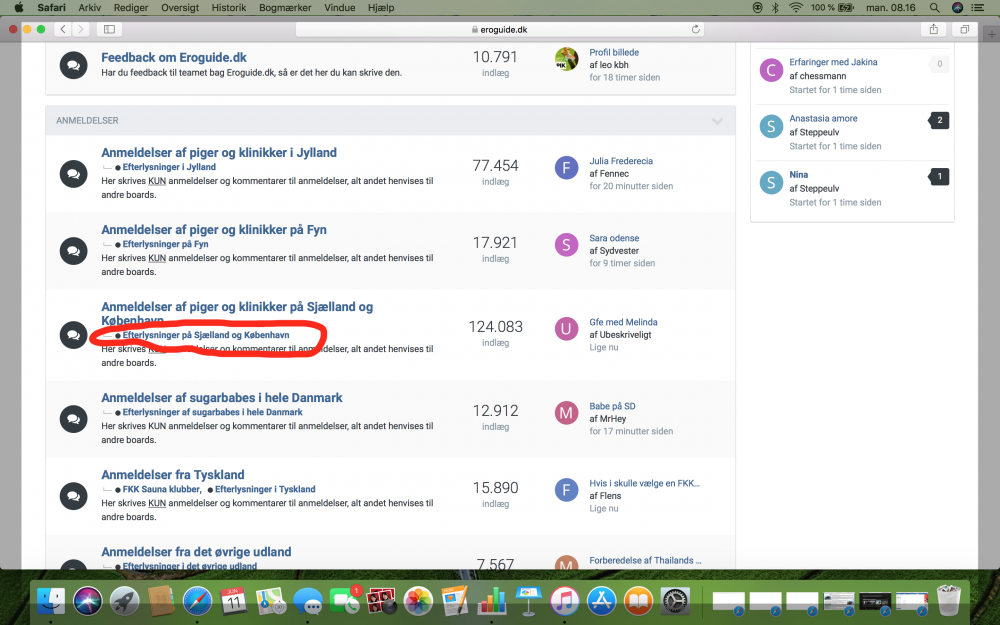Screen dimensions: 1000x625
Task: Open the Hjælp menu
Action: [x=381, y=8]
